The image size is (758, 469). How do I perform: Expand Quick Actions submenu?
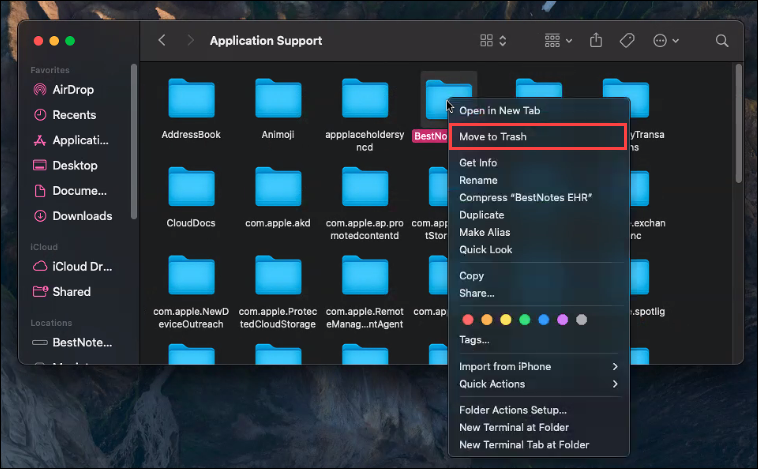539,384
